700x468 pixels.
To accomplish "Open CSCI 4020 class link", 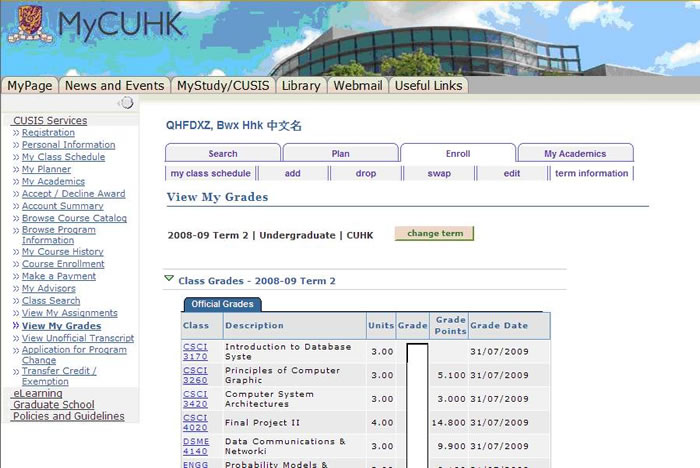I will pyautogui.click(x=195, y=422).
